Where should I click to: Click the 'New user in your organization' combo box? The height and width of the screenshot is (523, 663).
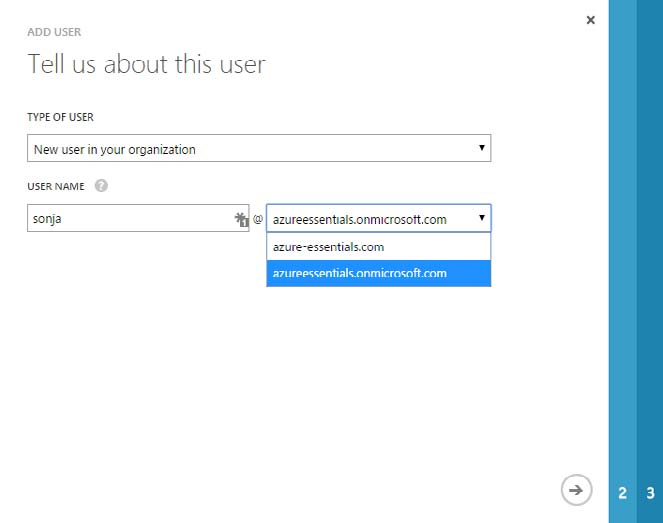pyautogui.click(x=250, y=149)
